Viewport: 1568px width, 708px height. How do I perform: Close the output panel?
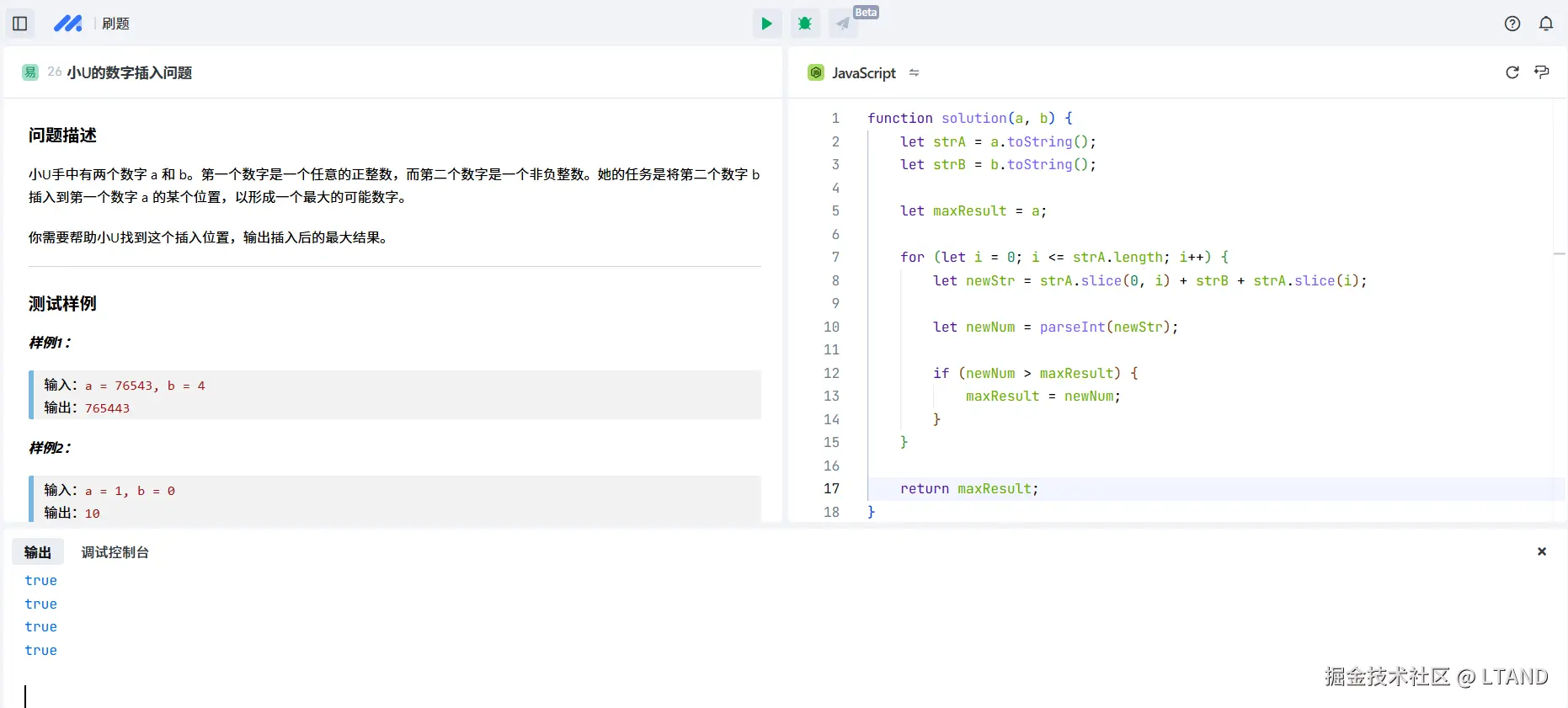(1542, 551)
